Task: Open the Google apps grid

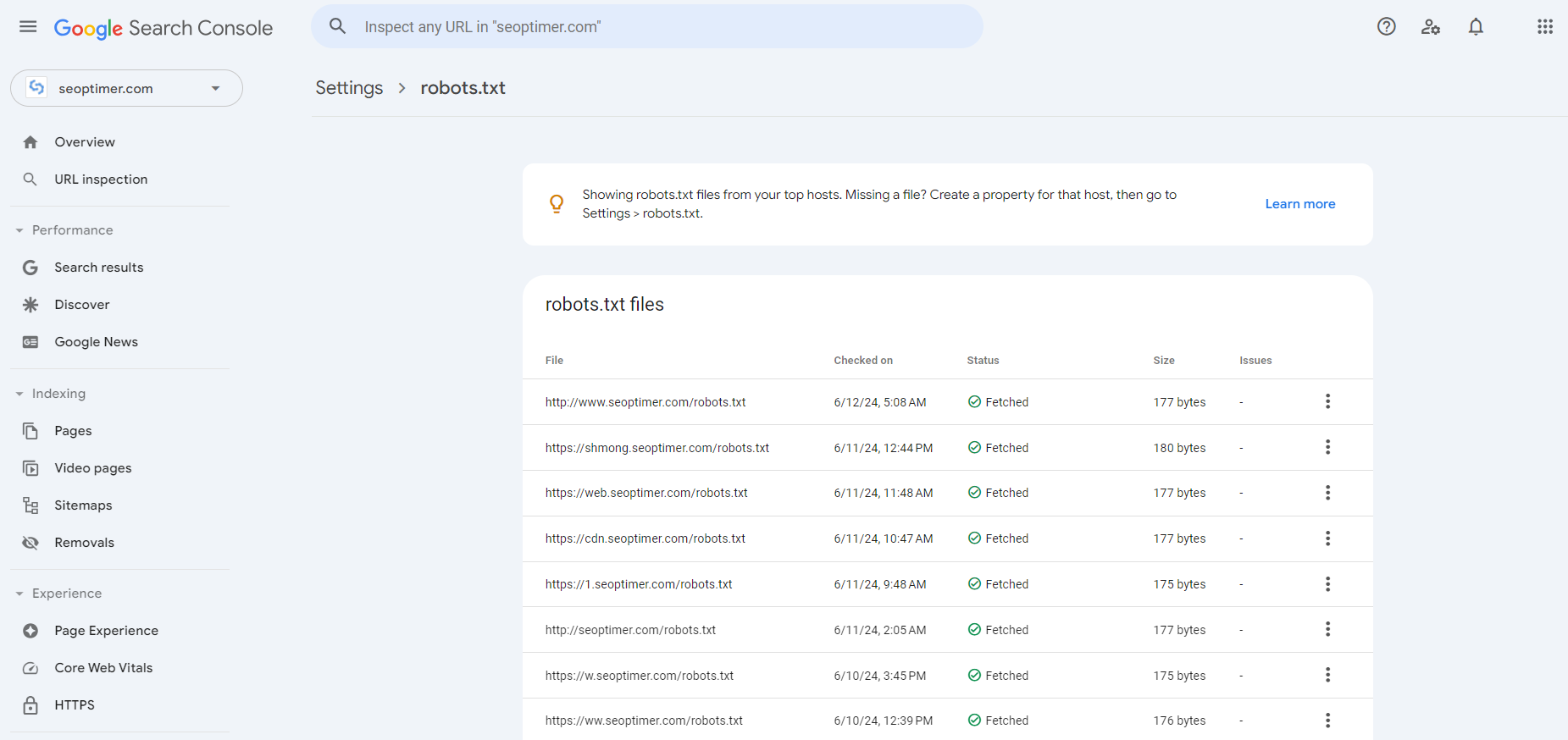Action: coord(1544,26)
